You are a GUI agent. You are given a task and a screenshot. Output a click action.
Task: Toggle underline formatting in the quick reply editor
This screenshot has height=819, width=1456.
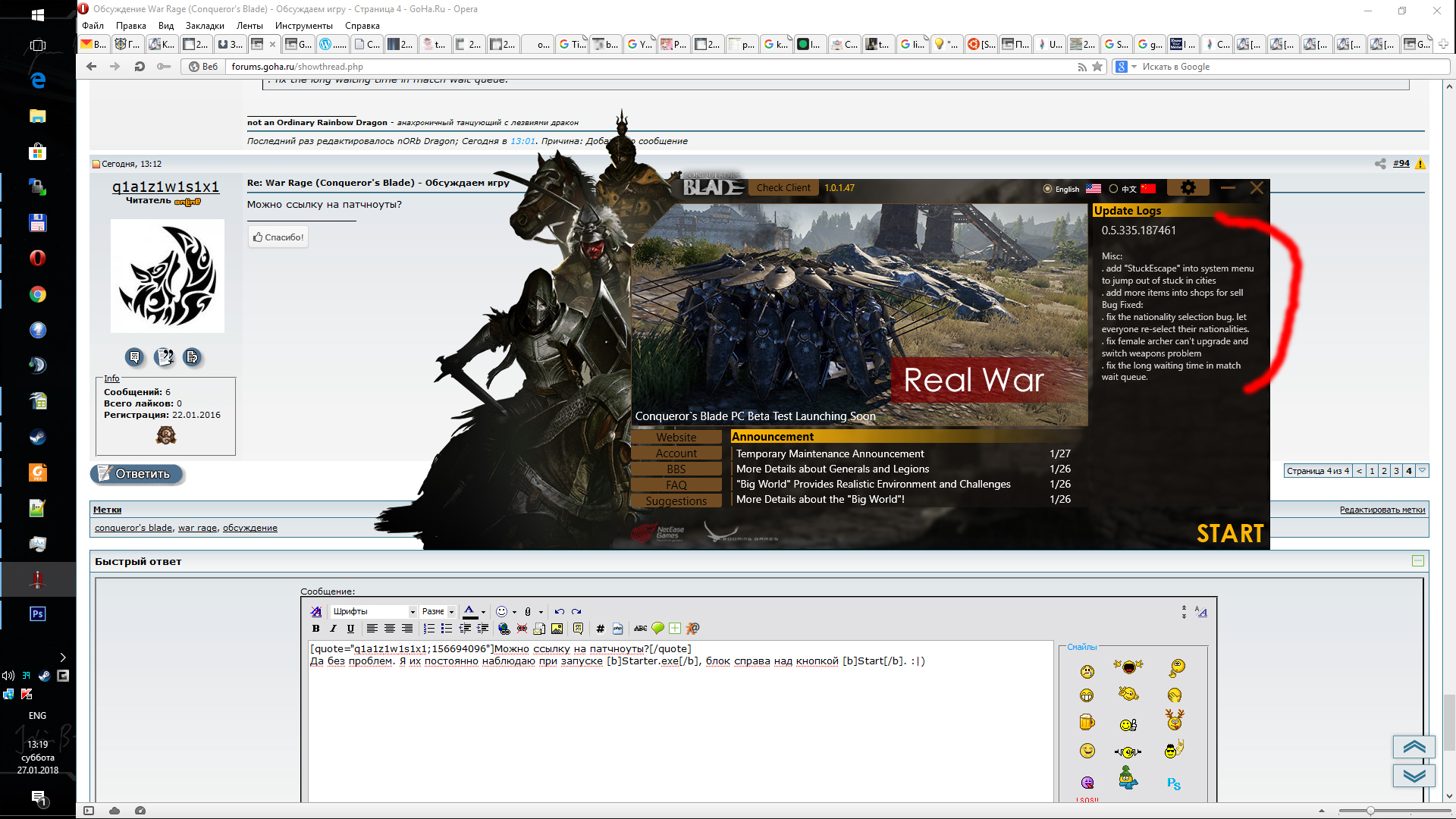[350, 629]
